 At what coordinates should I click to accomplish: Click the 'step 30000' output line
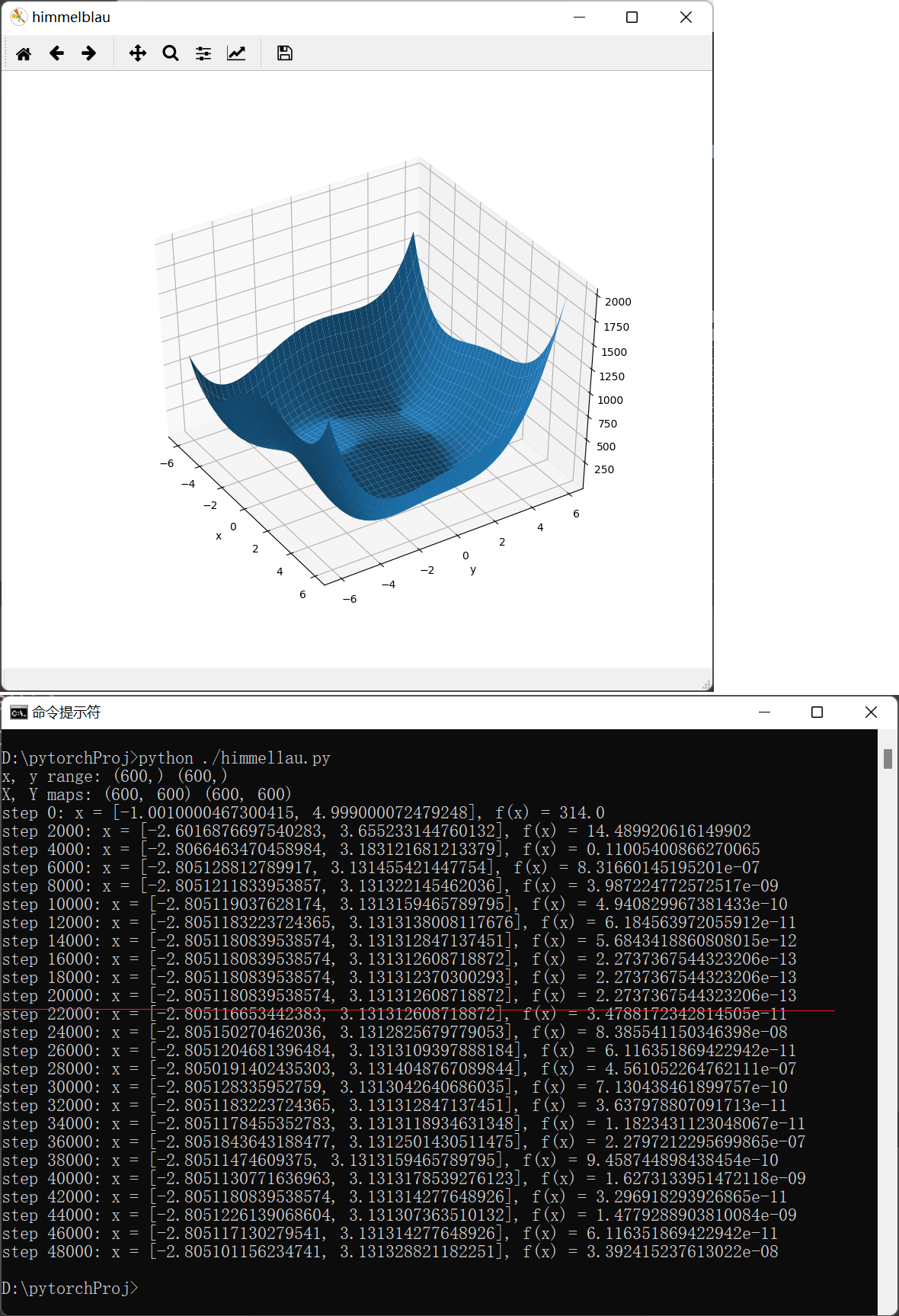point(395,1087)
